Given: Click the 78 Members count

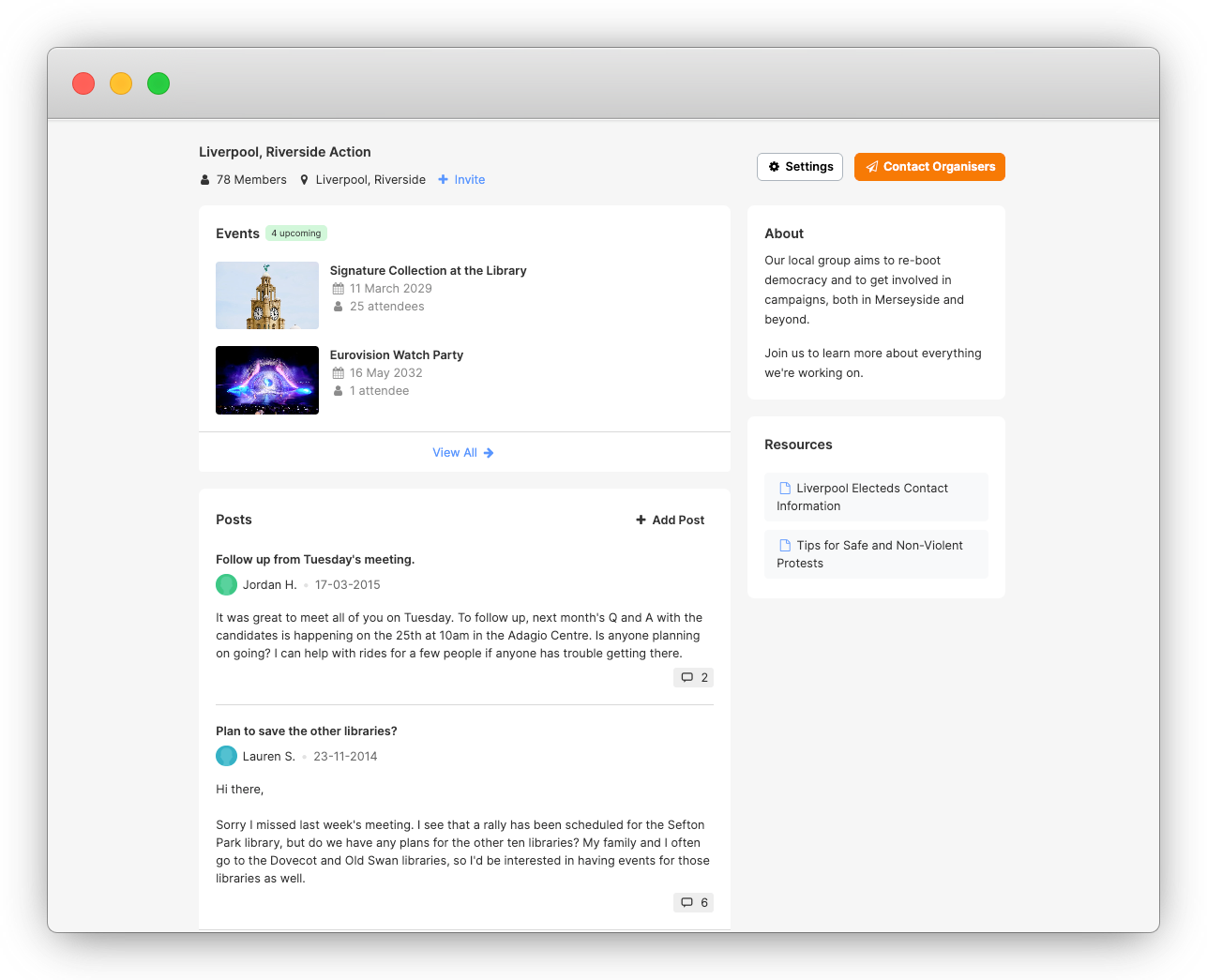Looking at the screenshot, I should coord(250,180).
